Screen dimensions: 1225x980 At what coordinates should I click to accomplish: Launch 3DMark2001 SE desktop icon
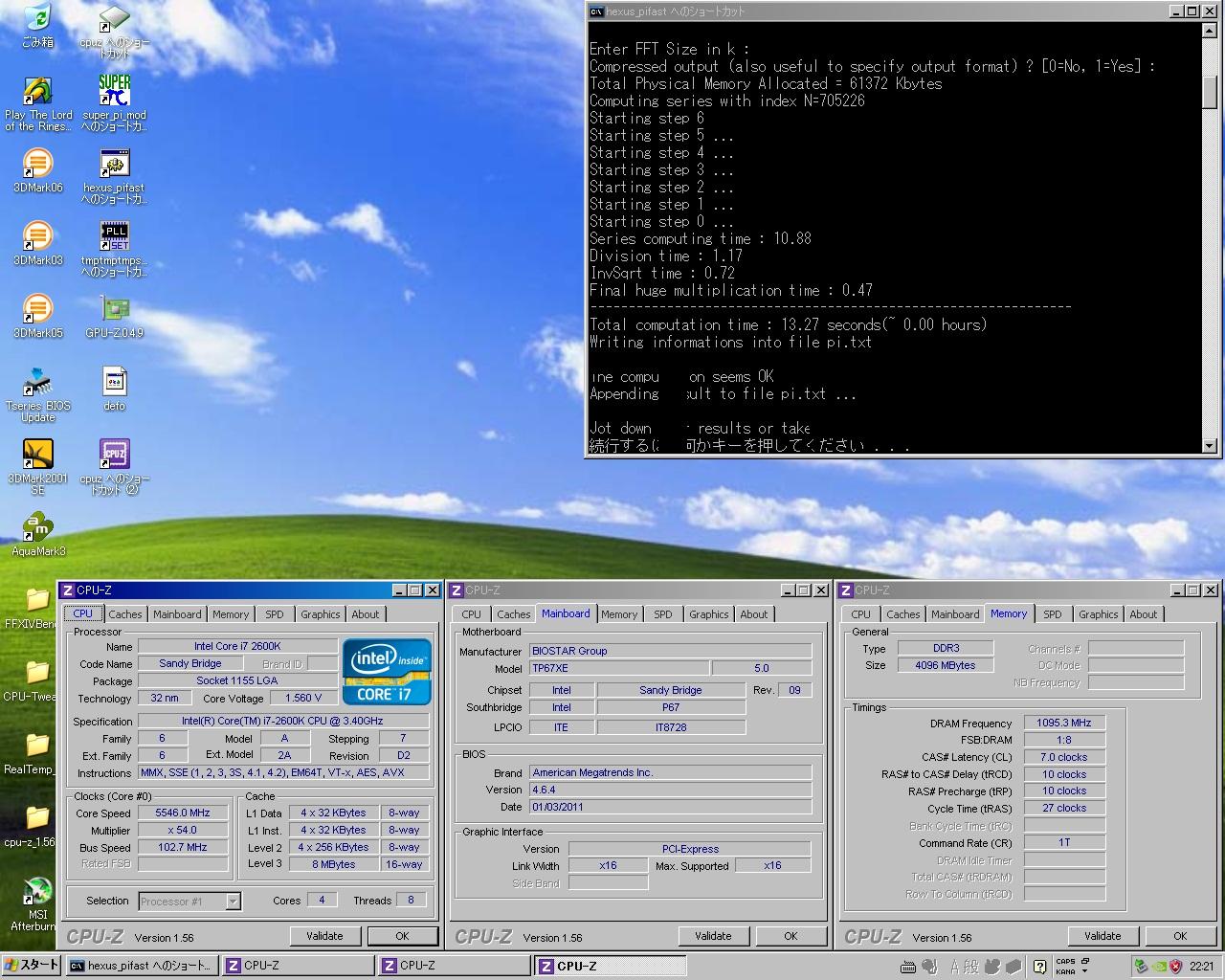click(37, 467)
